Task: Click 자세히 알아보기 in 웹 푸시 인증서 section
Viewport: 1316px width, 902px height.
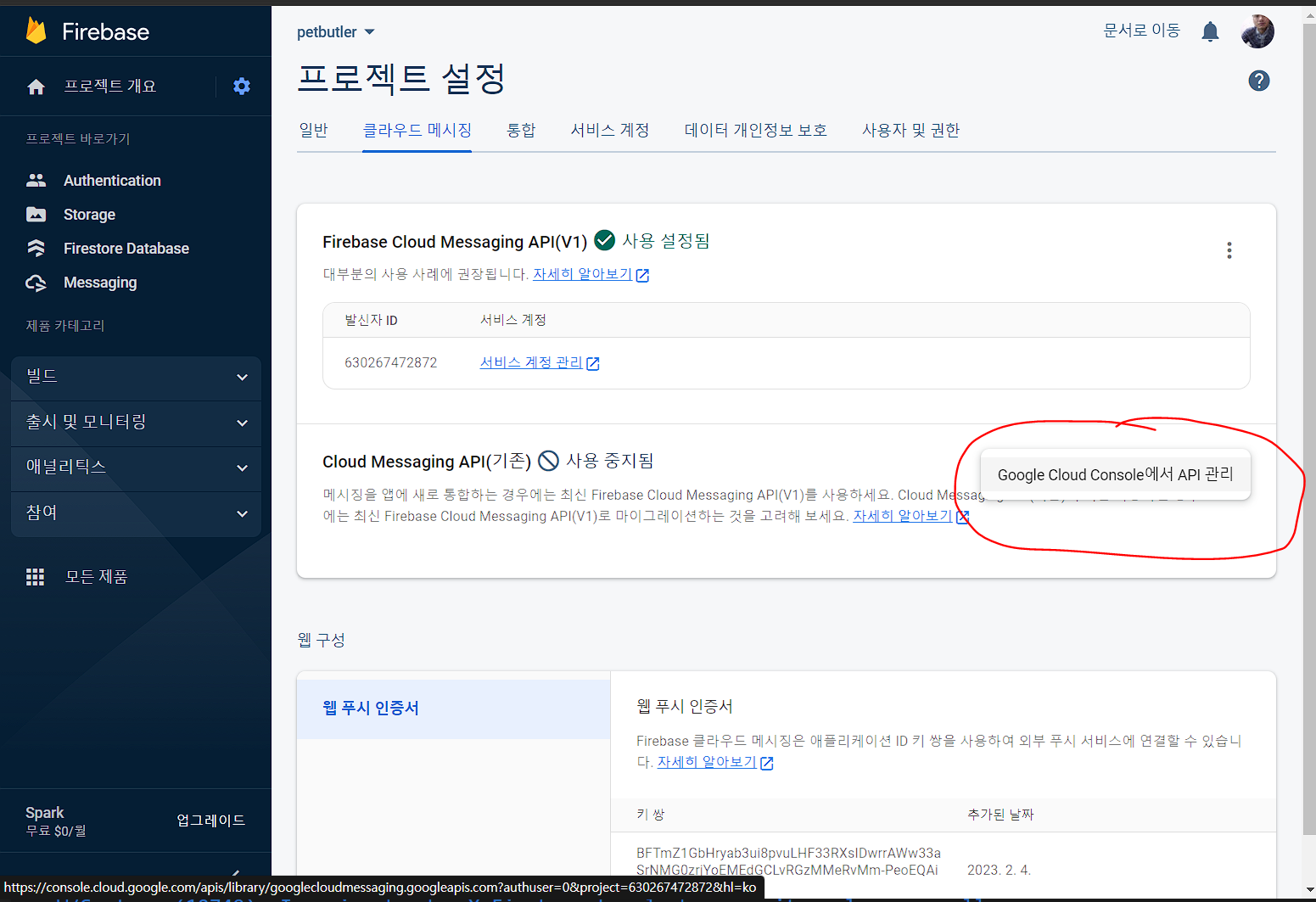Action: point(706,762)
